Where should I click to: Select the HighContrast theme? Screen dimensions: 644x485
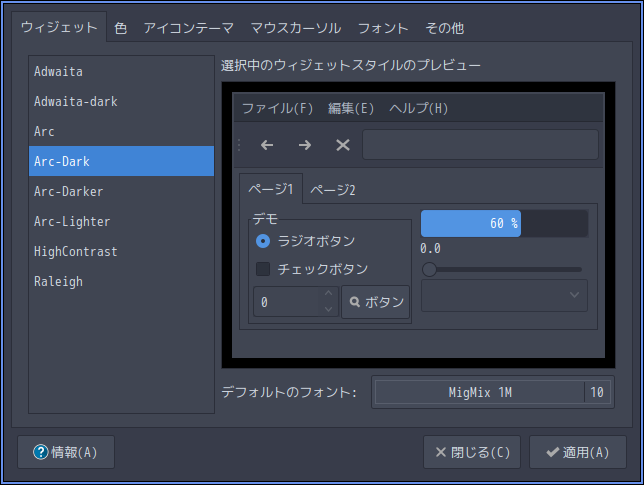[122, 251]
